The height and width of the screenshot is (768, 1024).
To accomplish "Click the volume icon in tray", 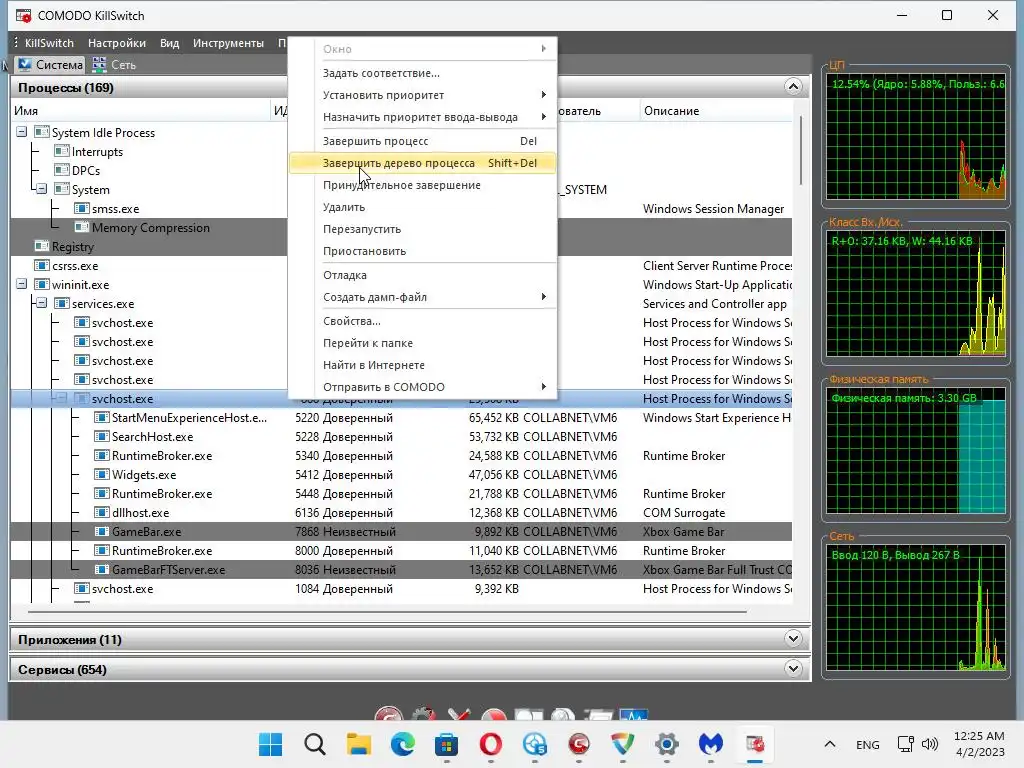I will click(930, 744).
